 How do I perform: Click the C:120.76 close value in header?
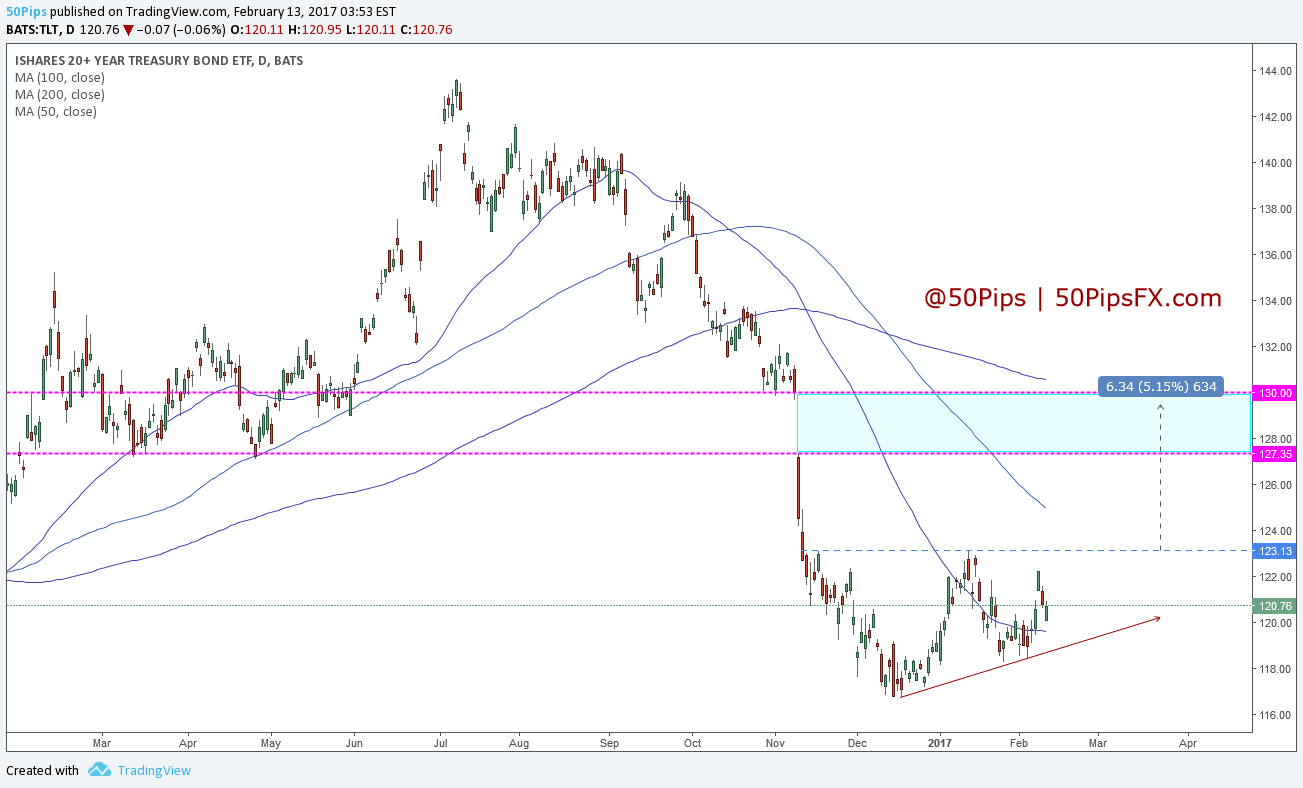[x=428, y=30]
